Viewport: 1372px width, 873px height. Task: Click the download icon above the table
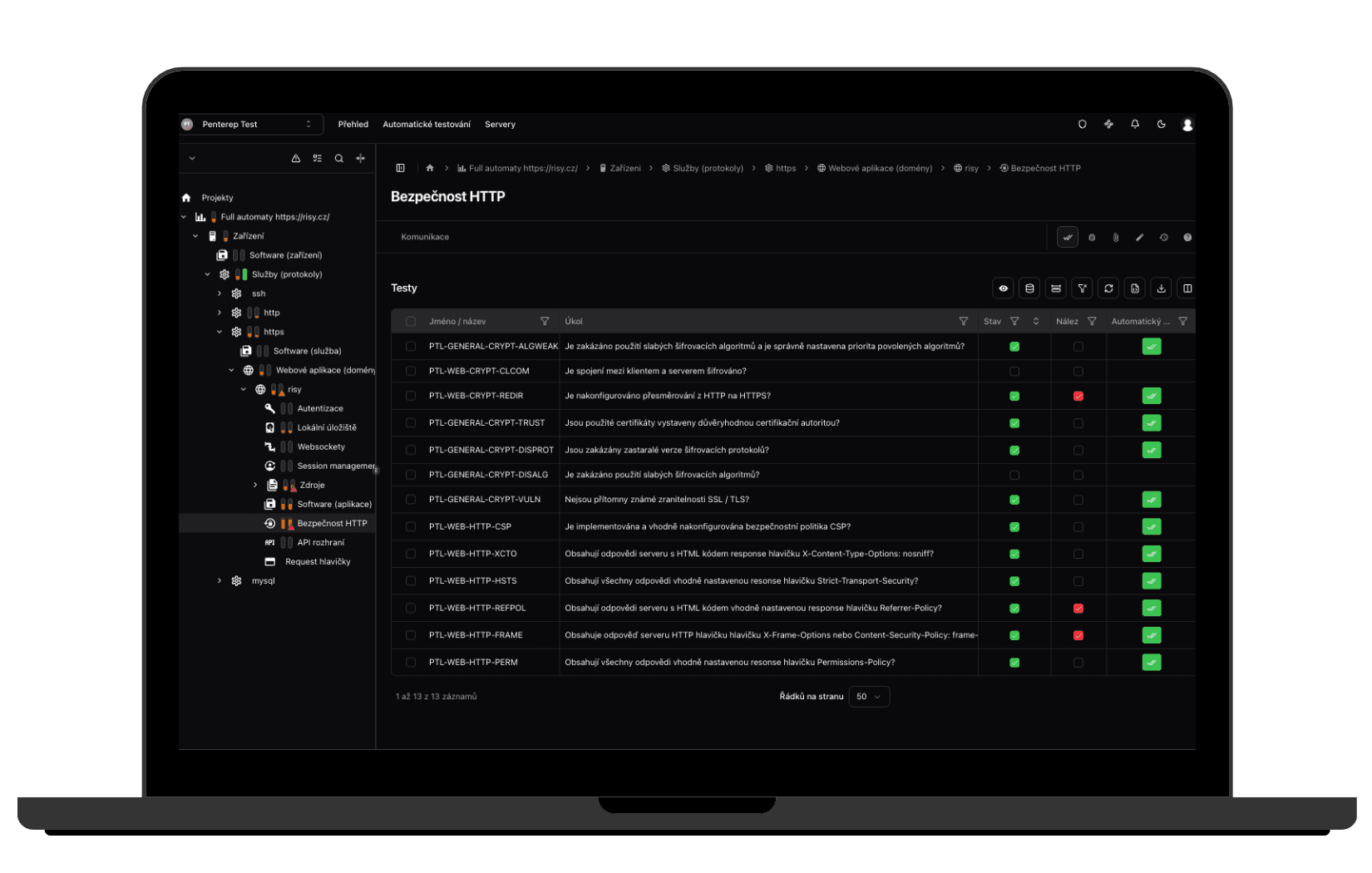(1161, 289)
